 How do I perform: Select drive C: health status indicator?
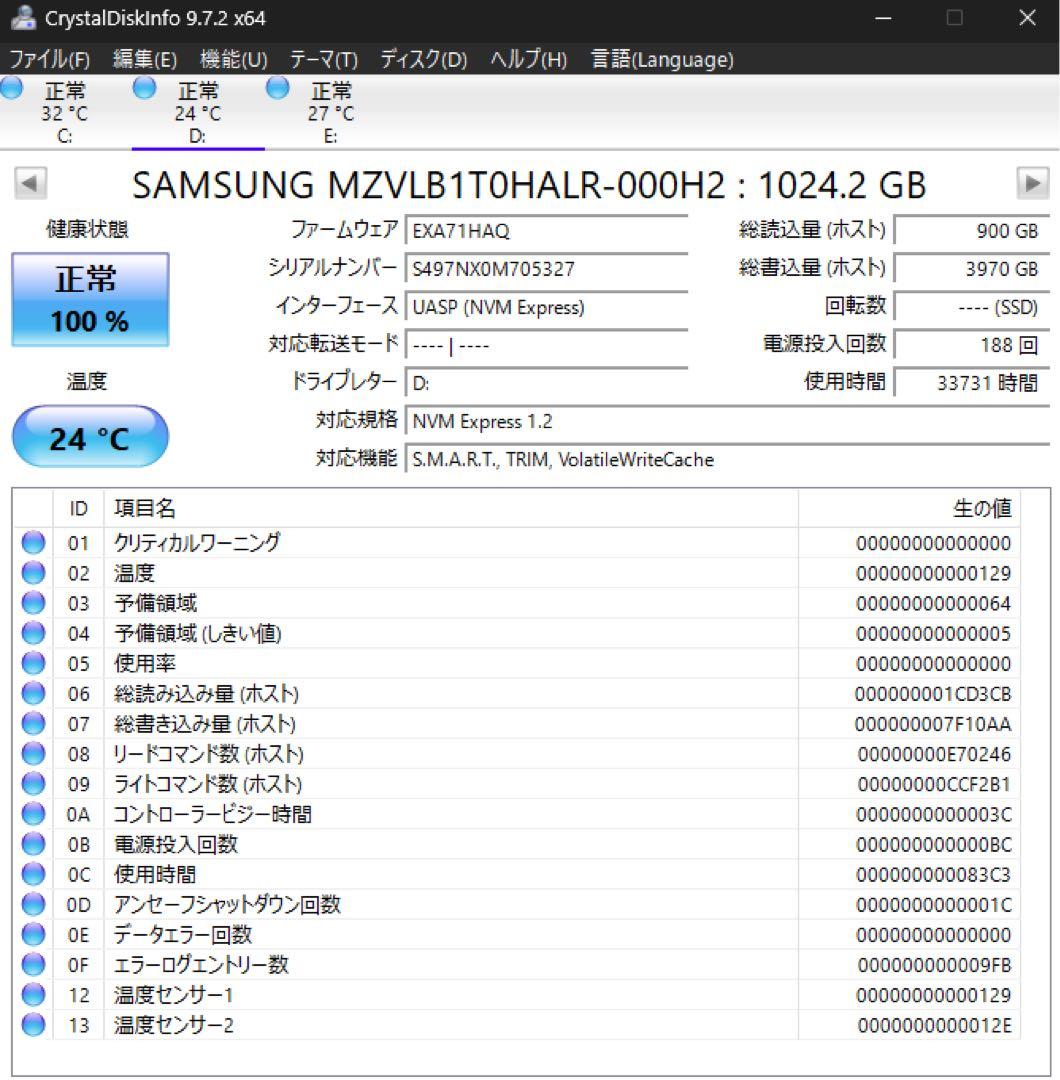coord(12,89)
